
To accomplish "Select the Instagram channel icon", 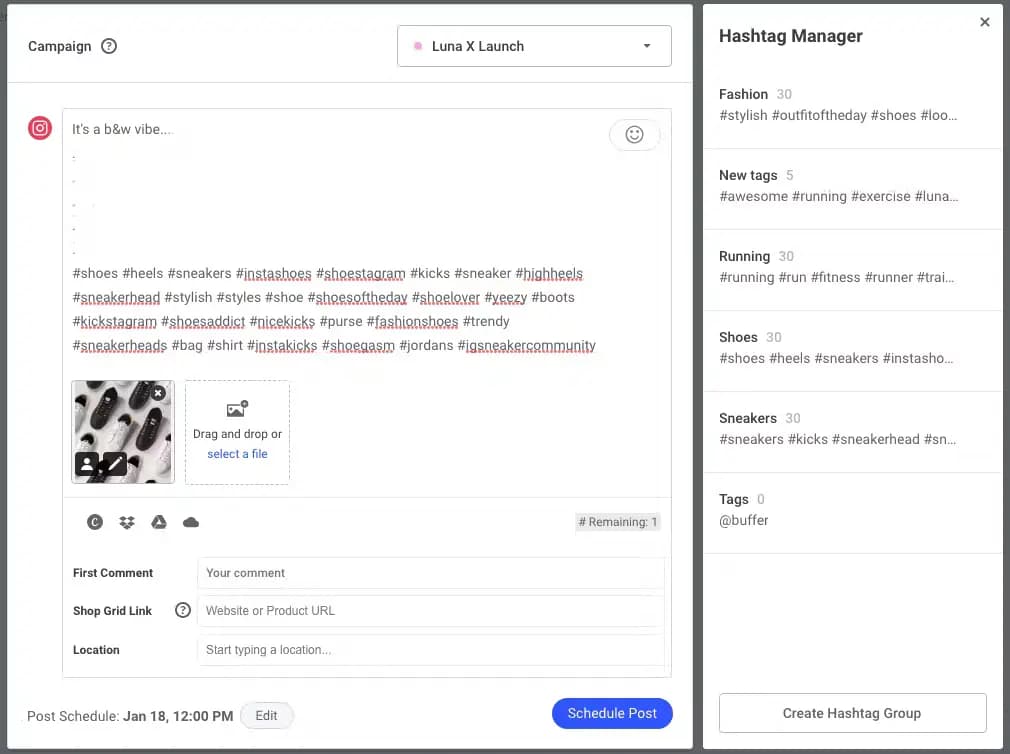I will (39, 128).
